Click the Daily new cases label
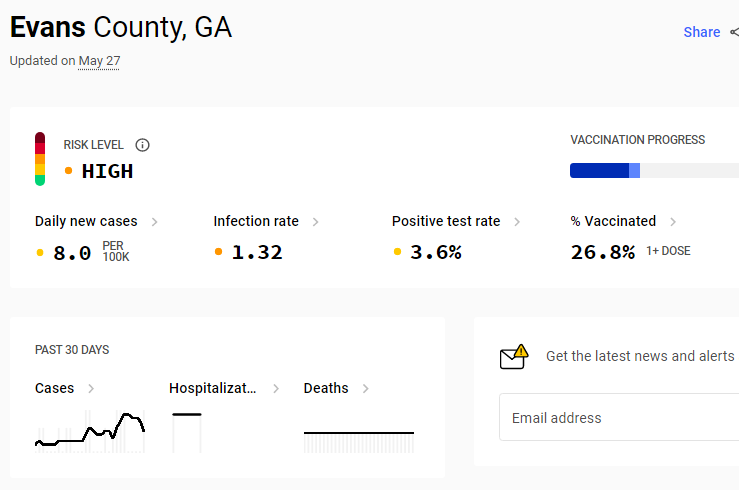The height and width of the screenshot is (490, 739). 86,221
